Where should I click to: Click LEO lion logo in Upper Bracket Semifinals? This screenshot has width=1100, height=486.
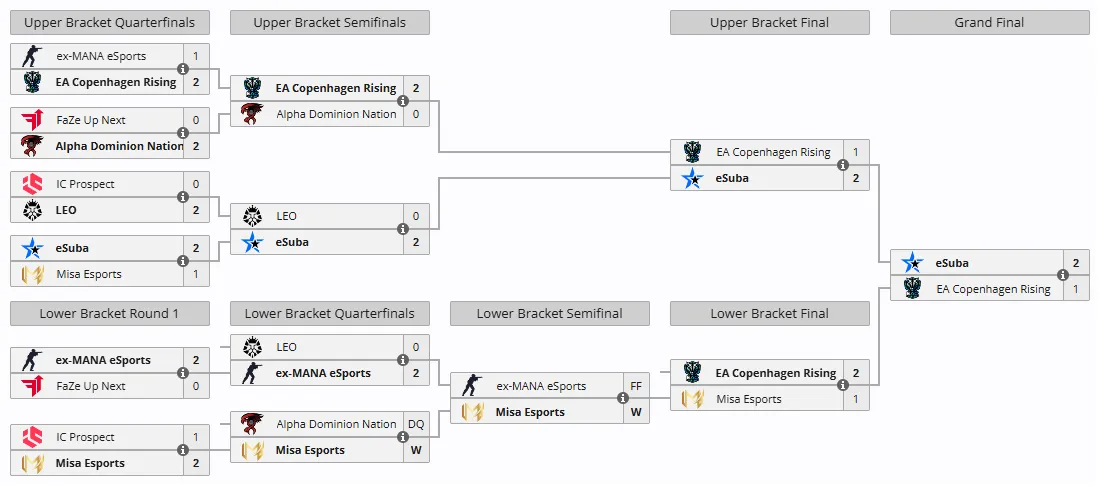[x=252, y=216]
